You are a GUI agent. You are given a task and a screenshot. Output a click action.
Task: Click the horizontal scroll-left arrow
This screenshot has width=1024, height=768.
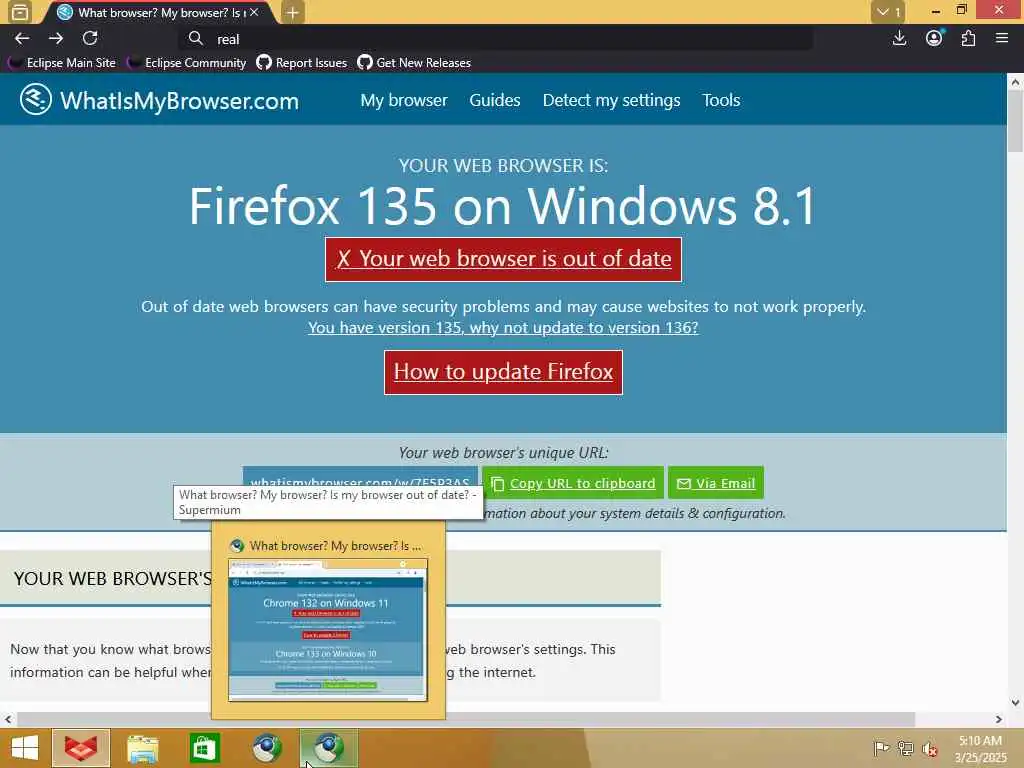[x=8, y=719]
